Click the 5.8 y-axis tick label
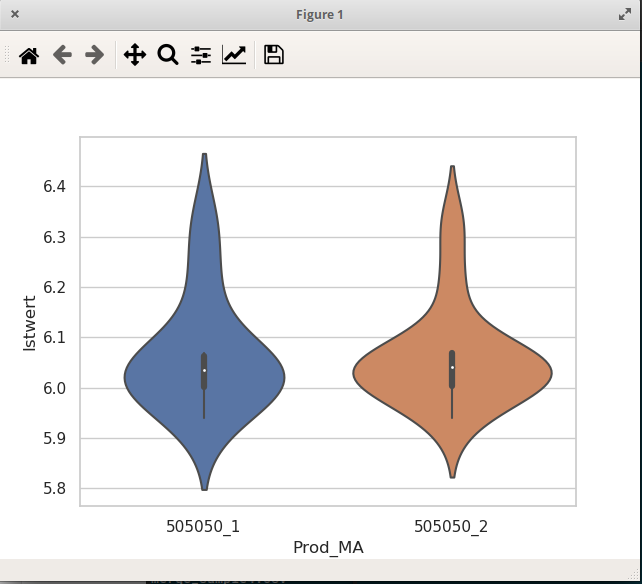 pos(54,489)
